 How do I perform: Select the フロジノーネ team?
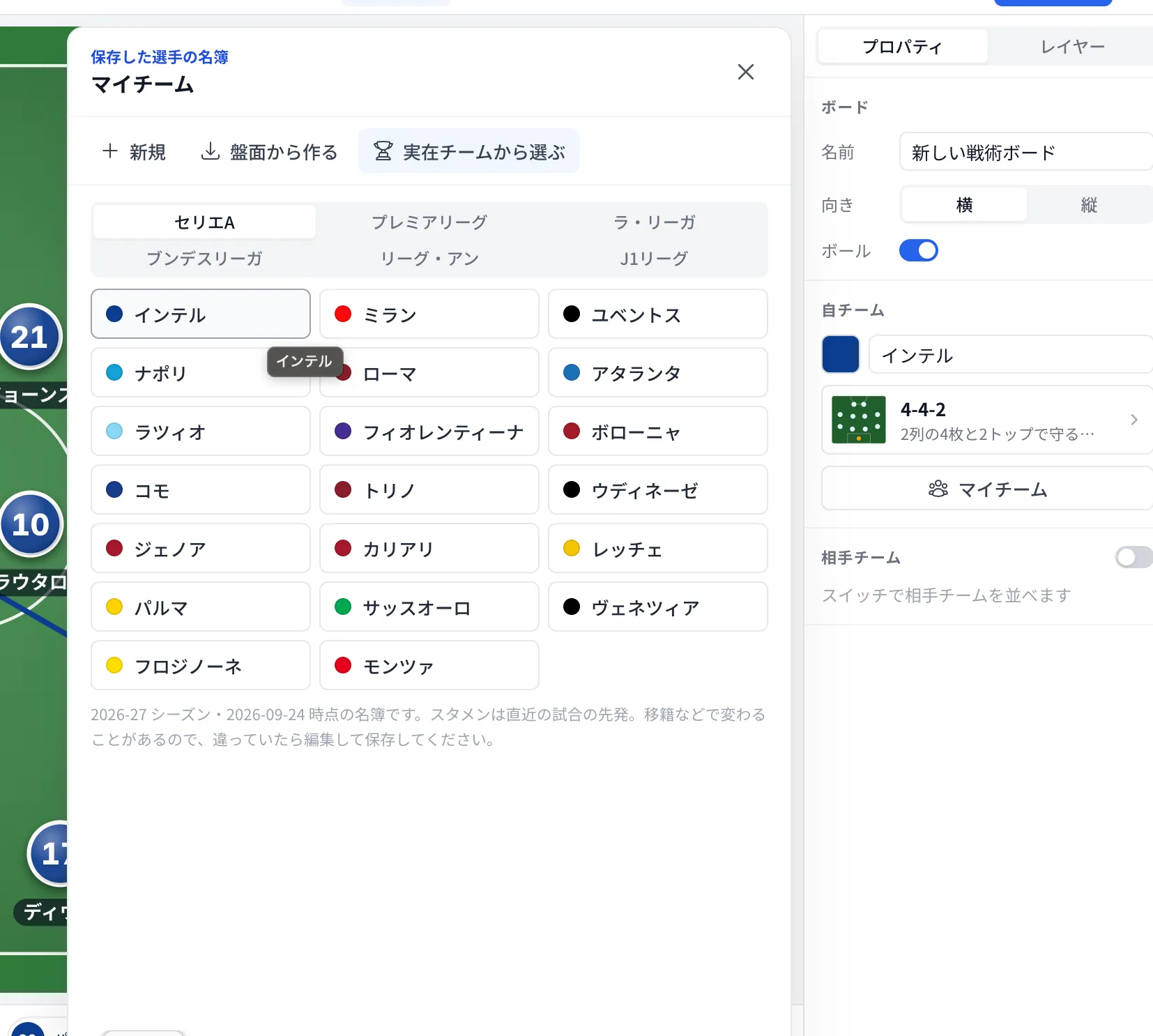click(201, 666)
